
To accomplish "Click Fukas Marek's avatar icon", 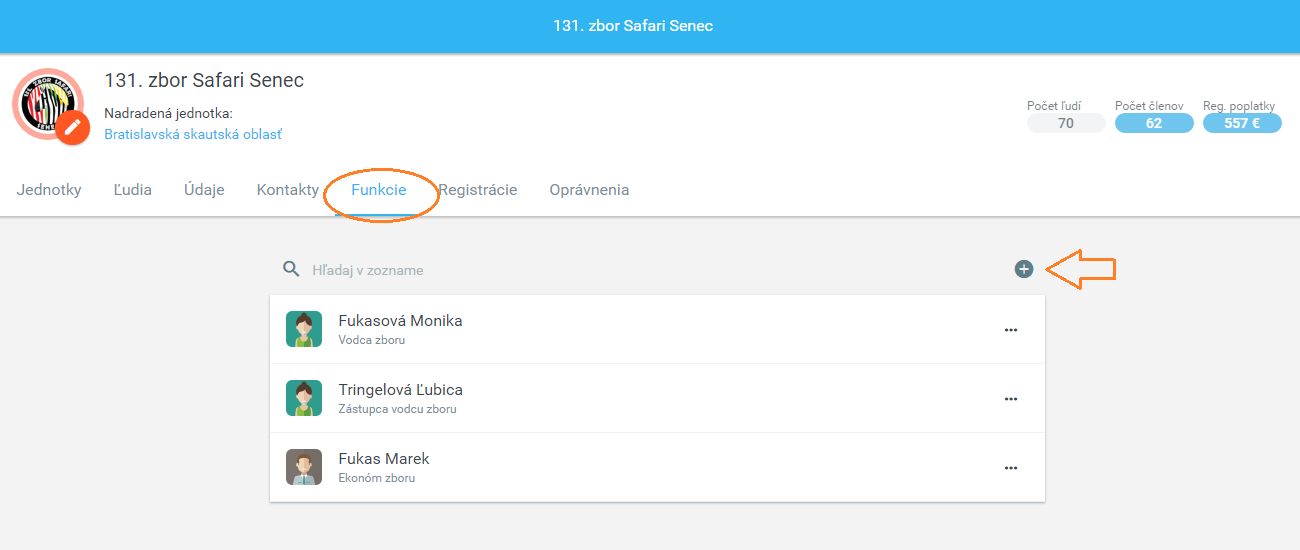I will [x=304, y=467].
